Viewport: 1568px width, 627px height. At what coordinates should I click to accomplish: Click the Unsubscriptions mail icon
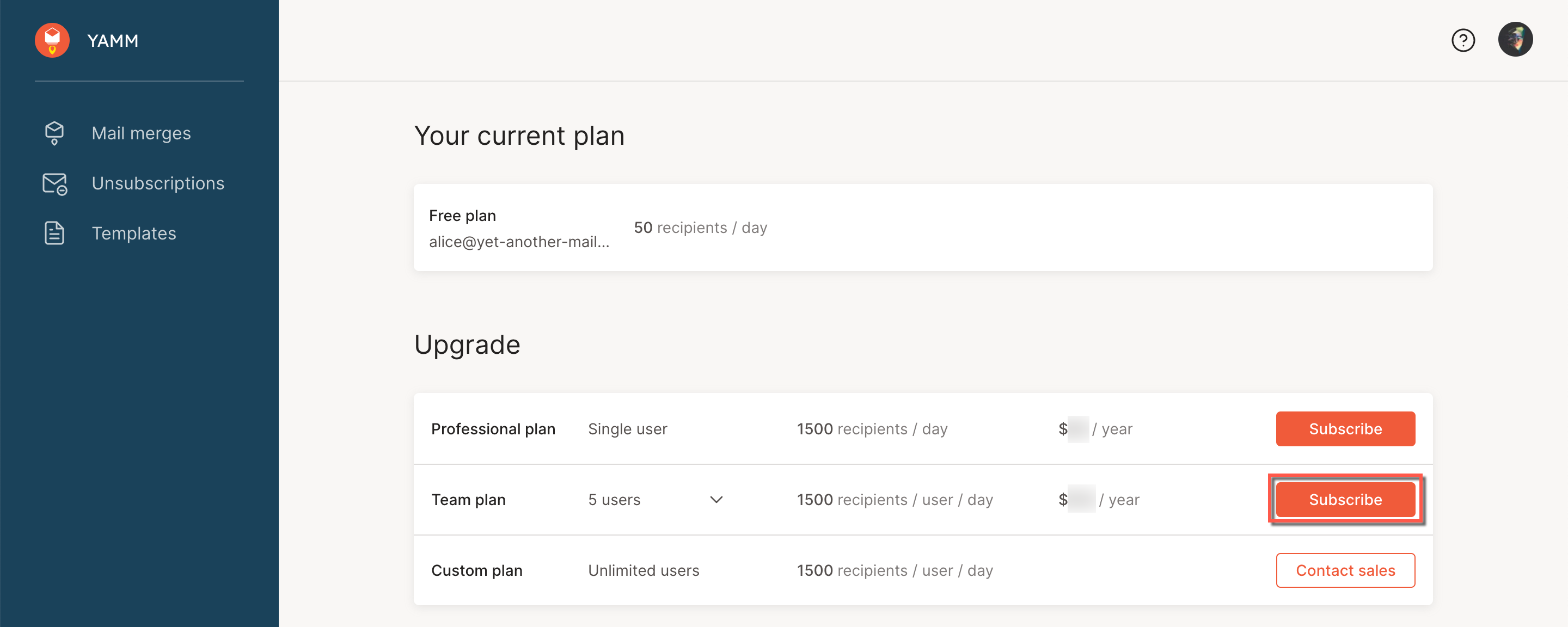point(54,183)
